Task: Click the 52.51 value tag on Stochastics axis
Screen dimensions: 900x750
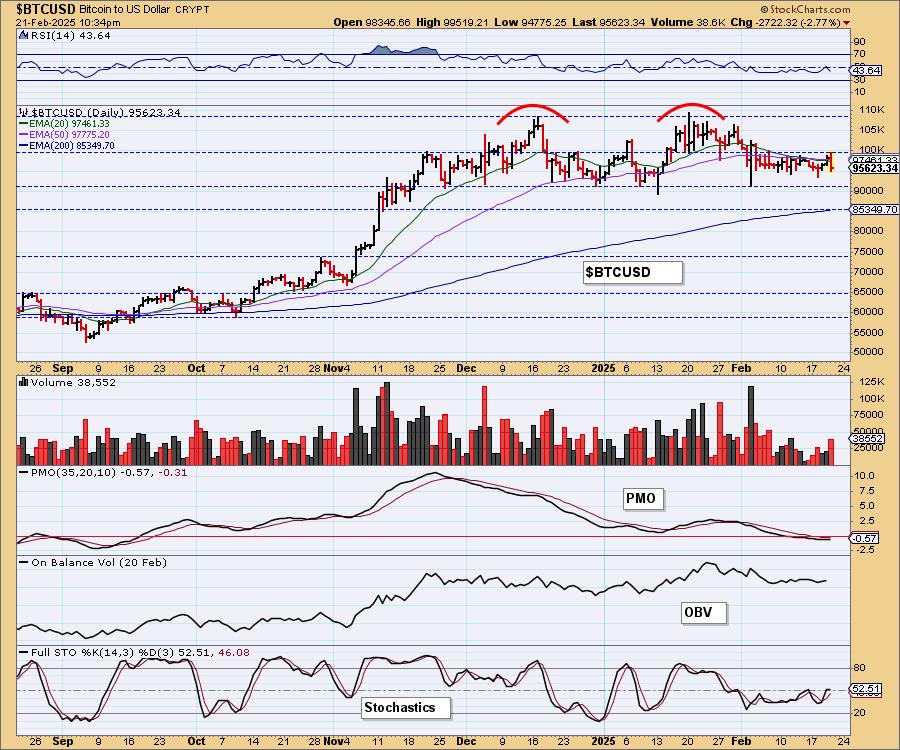Action: (866, 688)
